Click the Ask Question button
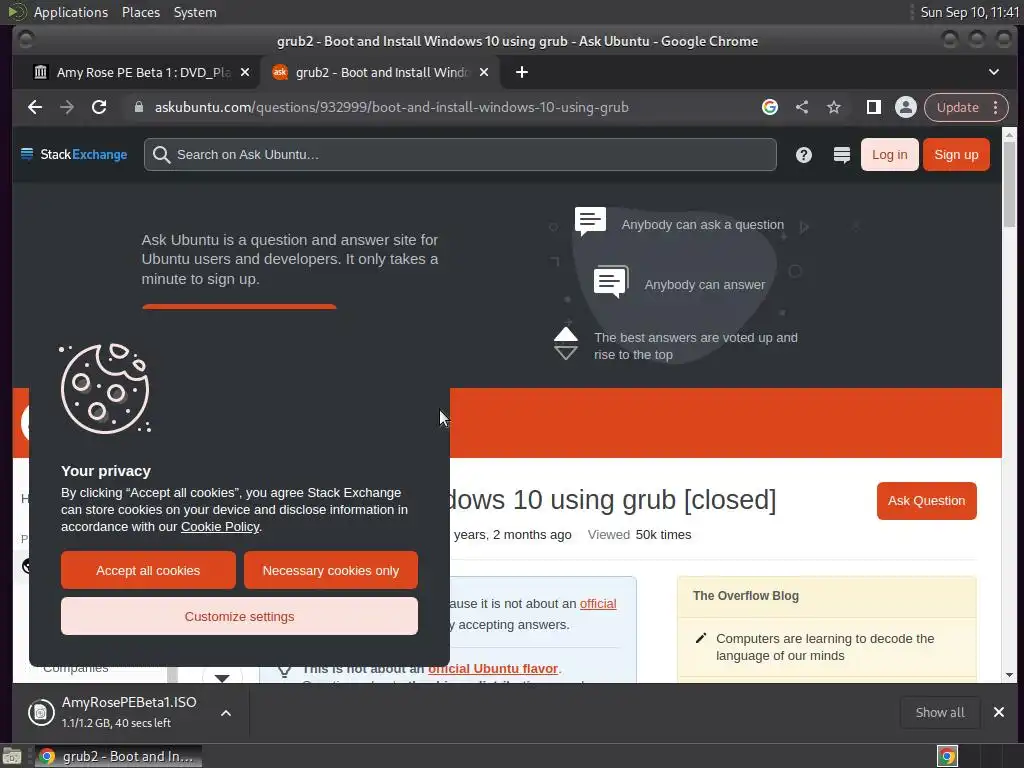This screenshot has width=1024, height=768. [926, 501]
